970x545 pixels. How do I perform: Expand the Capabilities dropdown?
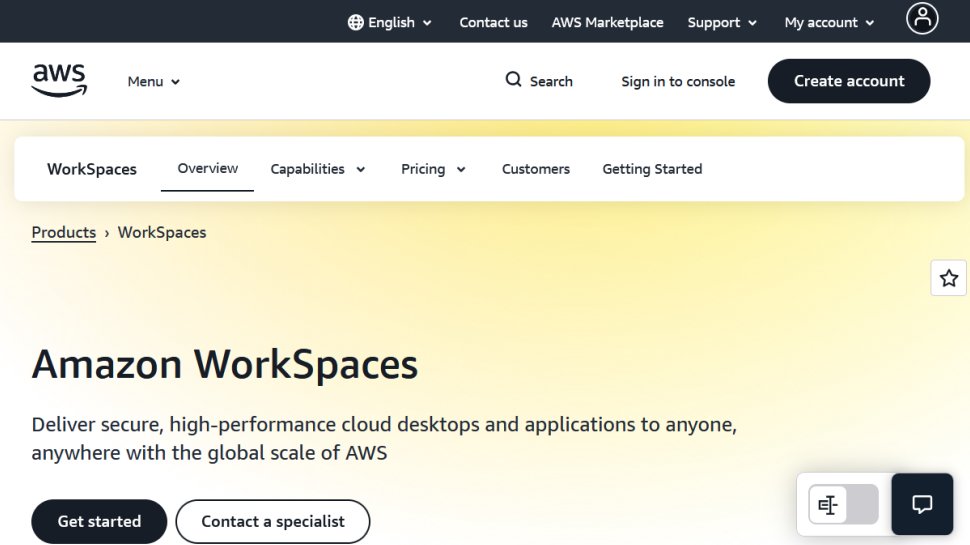pos(317,169)
